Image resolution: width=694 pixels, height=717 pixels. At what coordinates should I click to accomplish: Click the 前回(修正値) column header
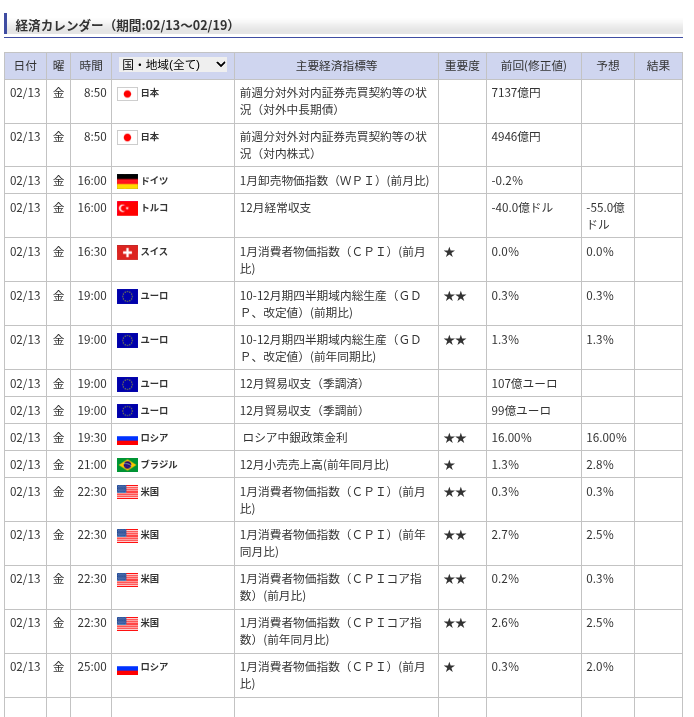(x=533, y=66)
